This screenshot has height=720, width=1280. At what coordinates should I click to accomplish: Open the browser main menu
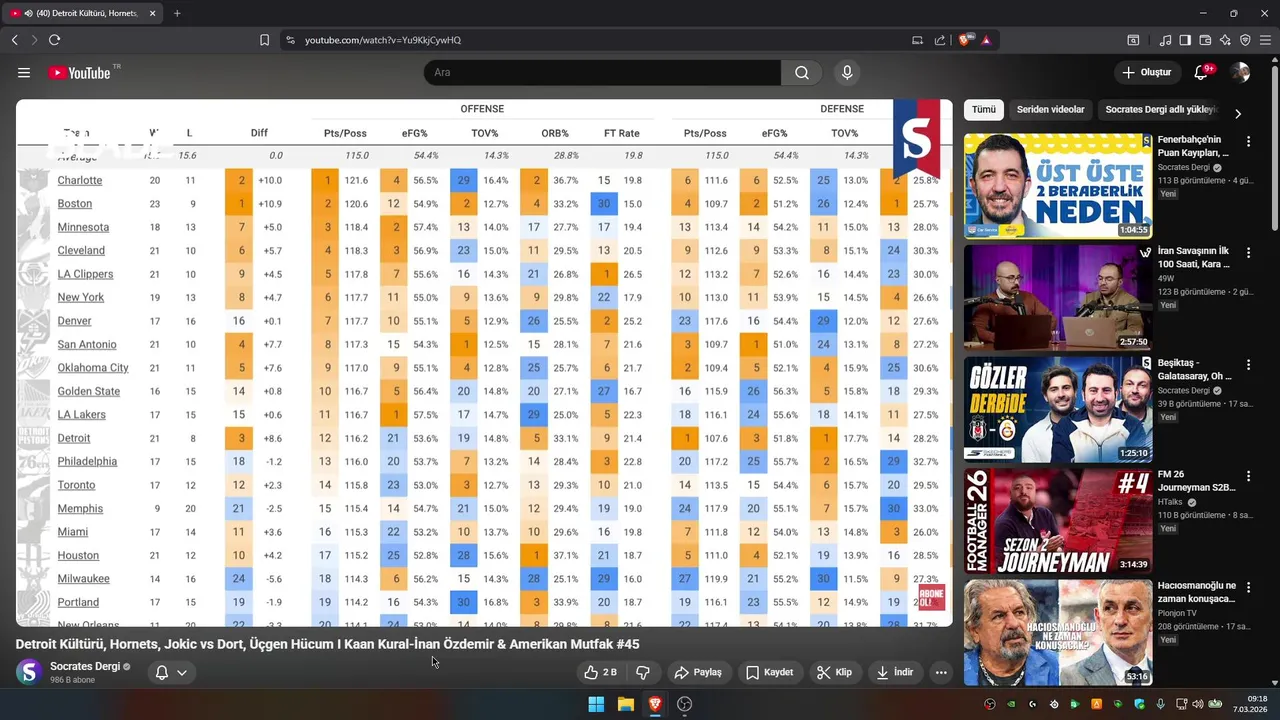[1265, 40]
